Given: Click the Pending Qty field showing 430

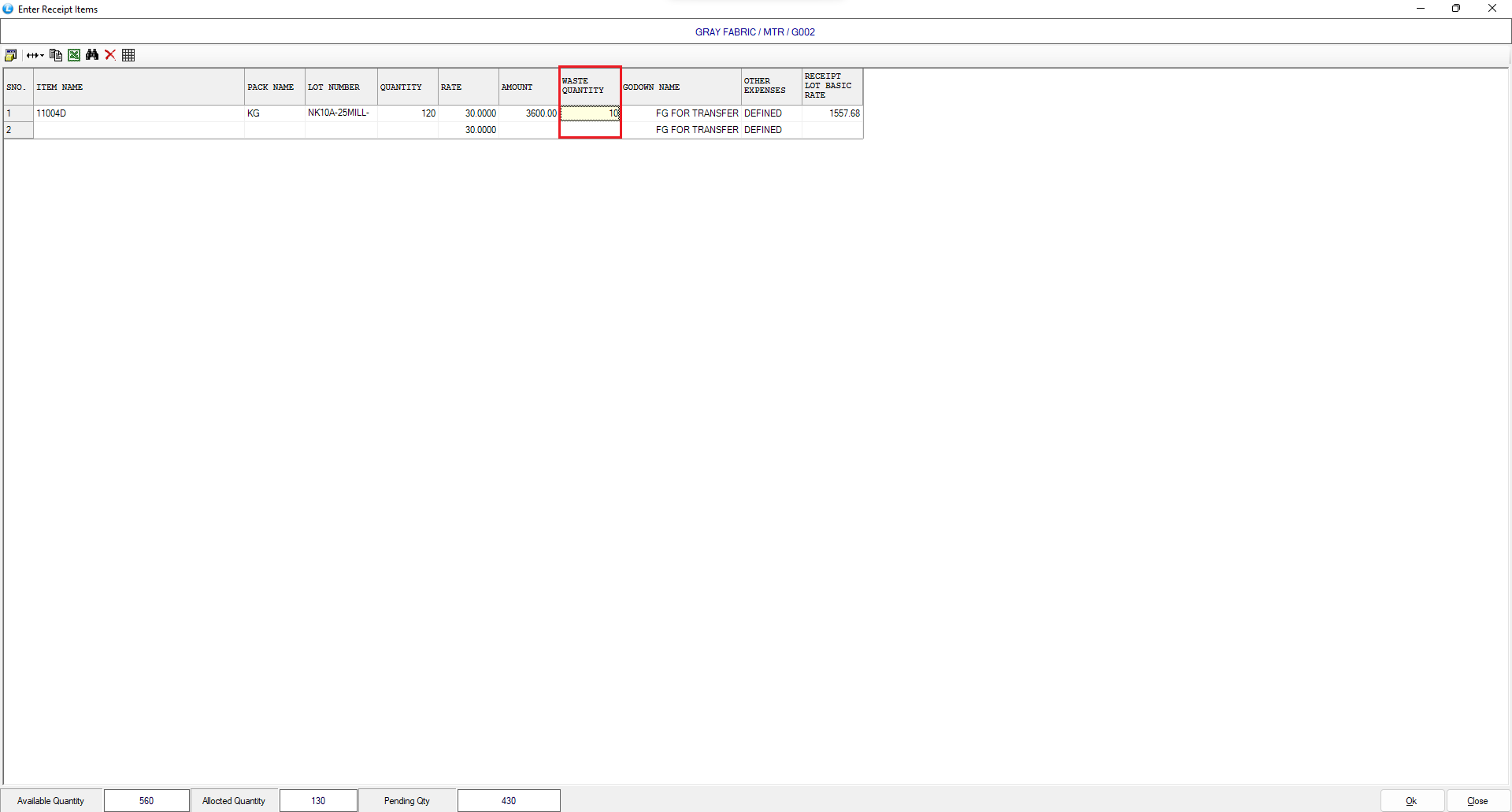Looking at the screenshot, I should point(509,801).
